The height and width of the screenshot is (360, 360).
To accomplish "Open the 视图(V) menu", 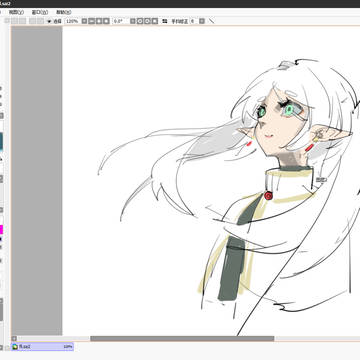I will (16, 12).
